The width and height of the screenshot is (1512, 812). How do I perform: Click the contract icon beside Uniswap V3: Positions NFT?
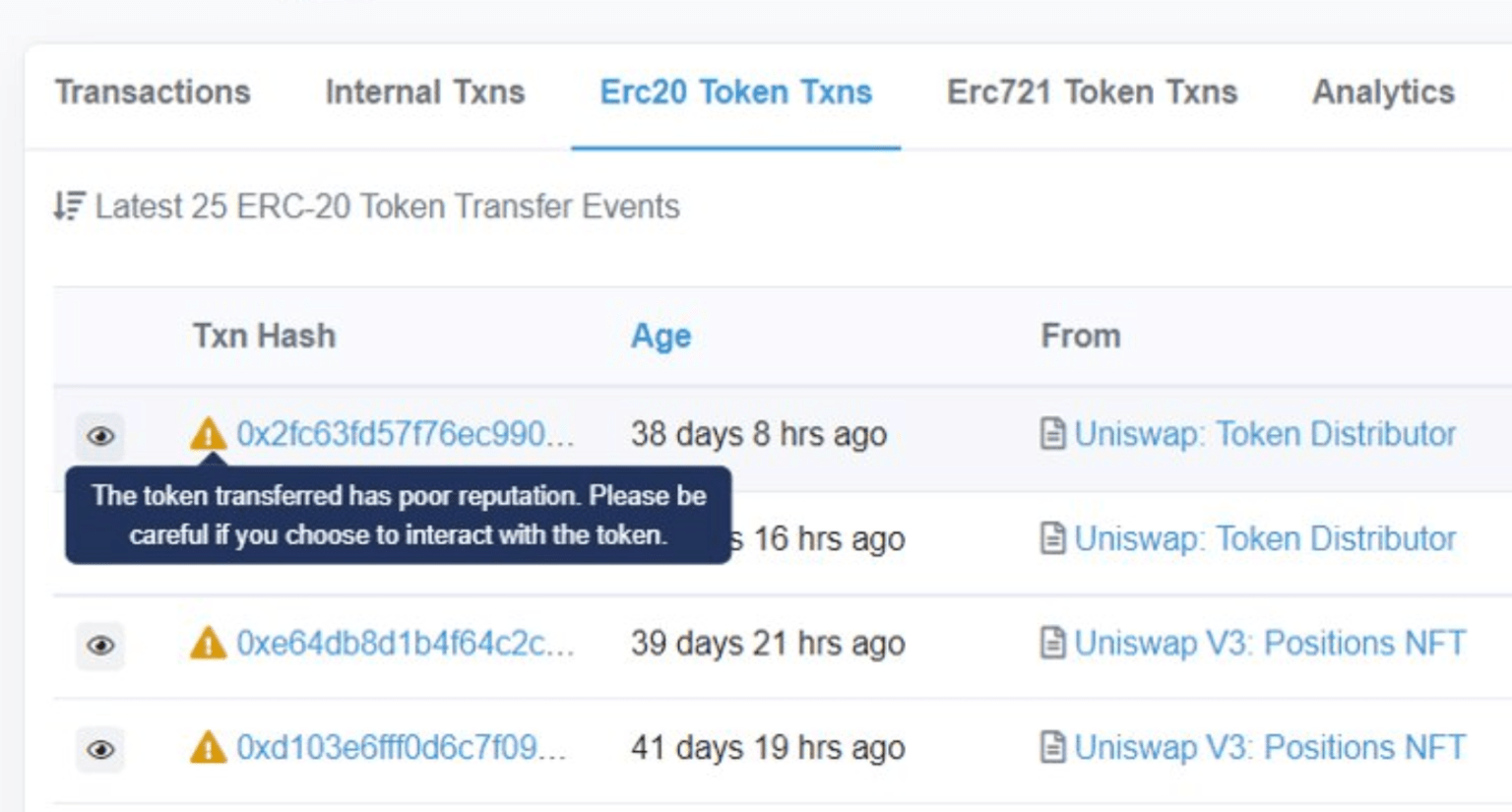(1052, 643)
